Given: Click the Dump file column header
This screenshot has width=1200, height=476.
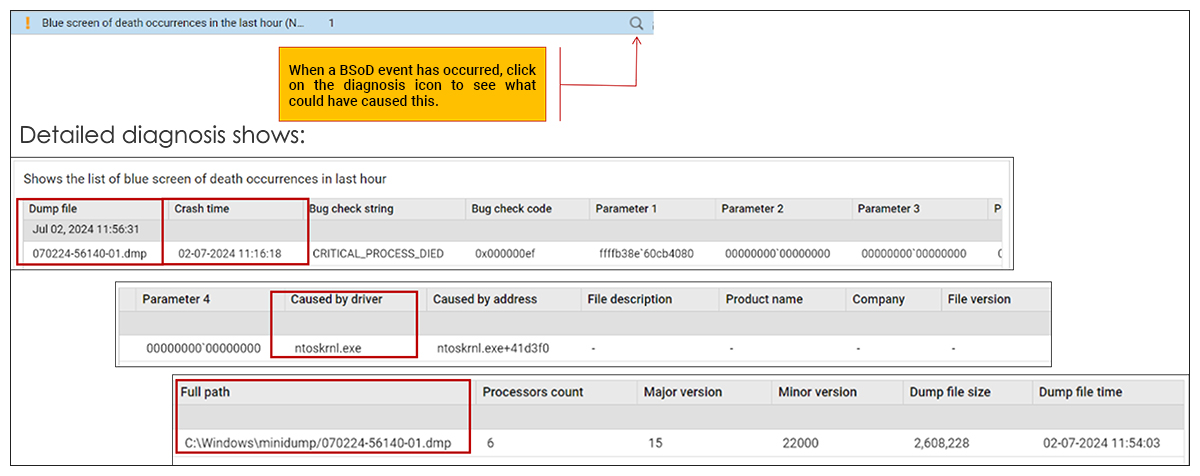Looking at the screenshot, I should pyautogui.click(x=54, y=209).
